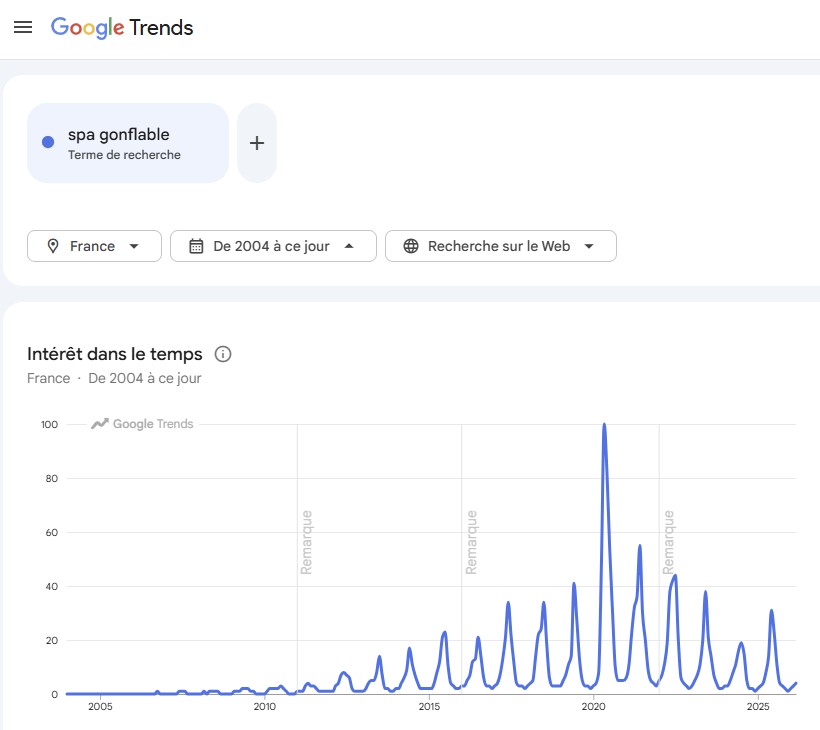Open the Remarque note near 2011
The width and height of the screenshot is (820, 730).
(307, 541)
